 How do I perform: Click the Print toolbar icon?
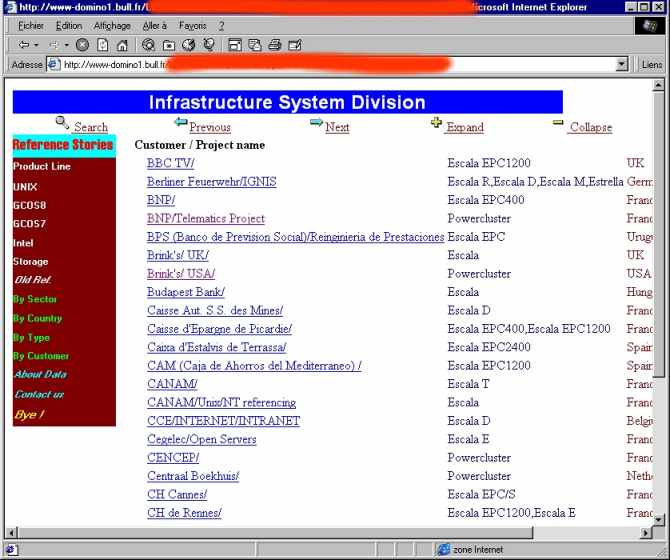pyautogui.click(x=275, y=44)
